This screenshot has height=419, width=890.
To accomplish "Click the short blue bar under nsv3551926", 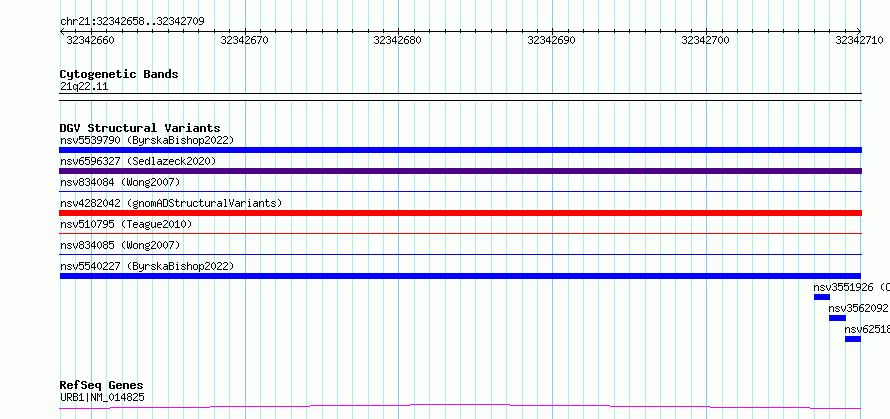I will tap(821, 297).
